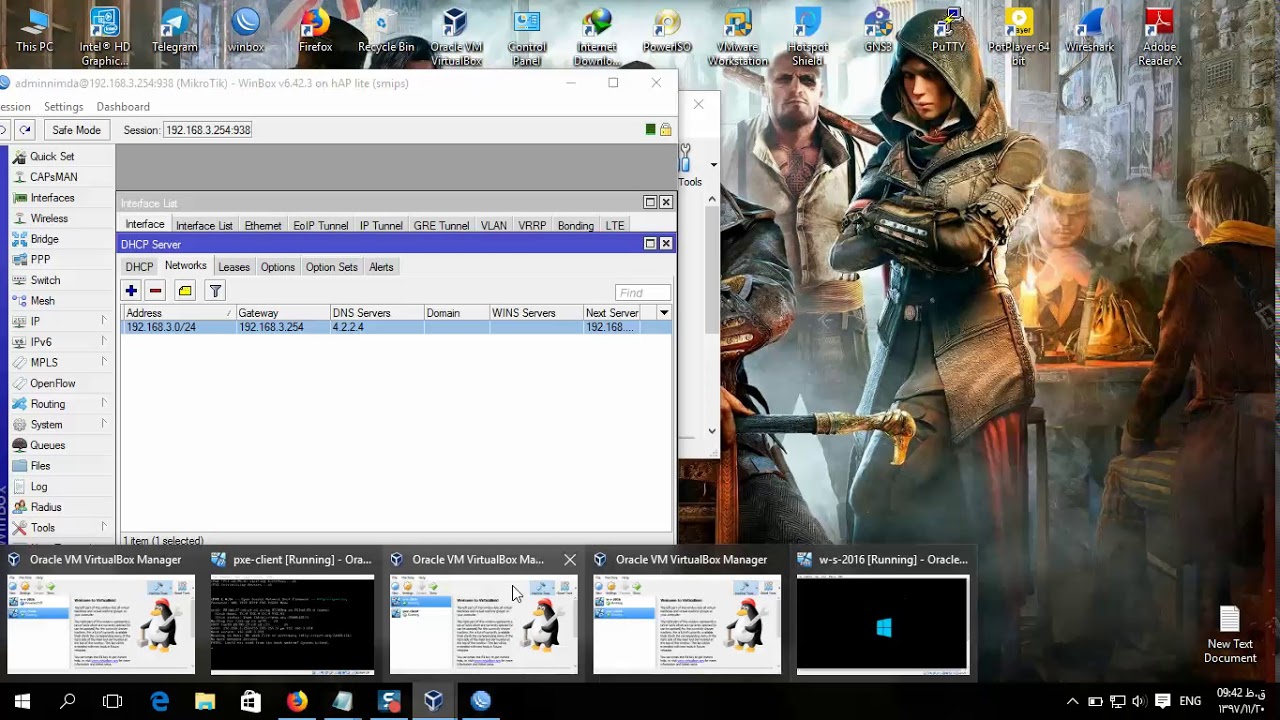This screenshot has width=1280, height=720.
Task: Switch to the Option Sets tab
Action: point(332,267)
